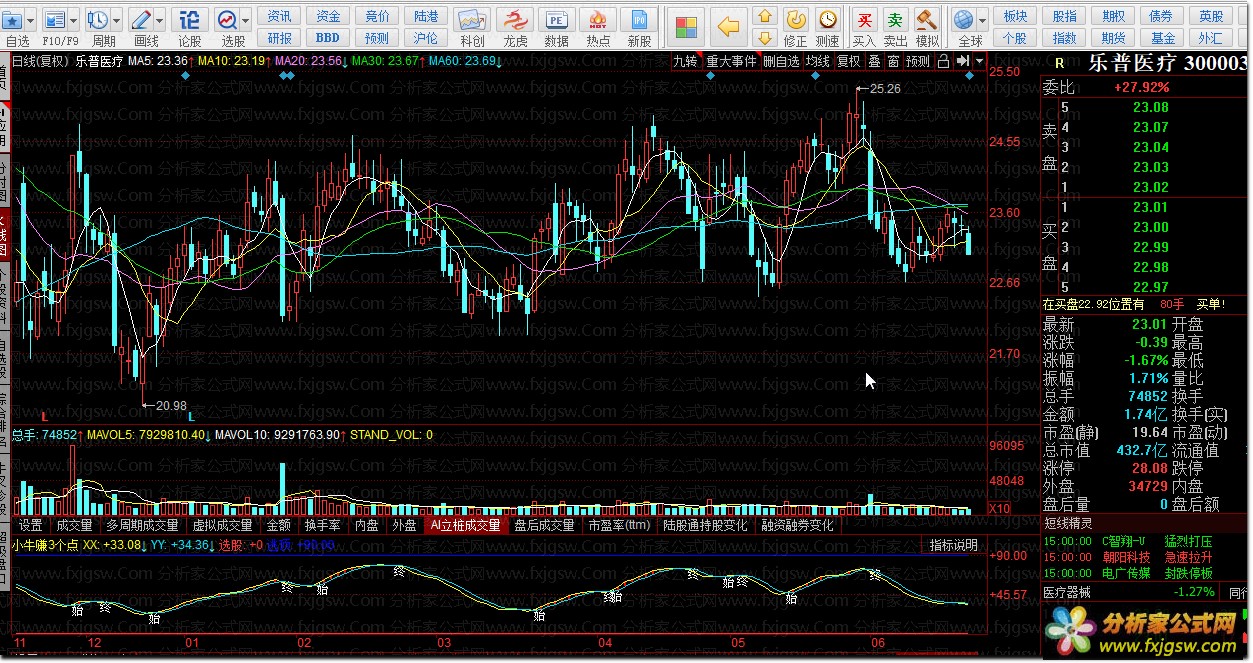
Task: Click the lock icon in chart toolbar
Action: point(943,61)
